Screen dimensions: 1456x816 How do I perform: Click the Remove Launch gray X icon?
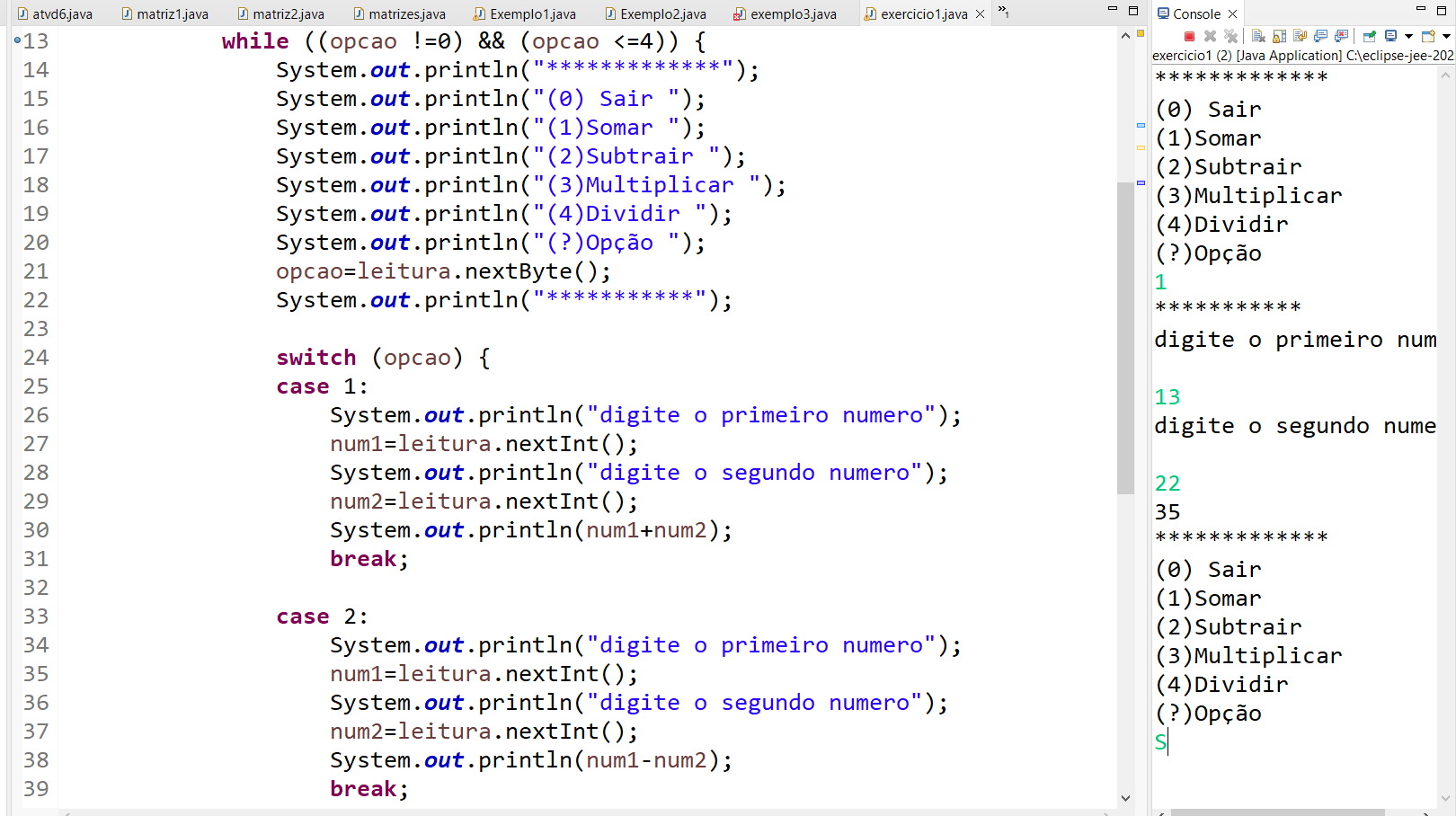(x=1210, y=36)
